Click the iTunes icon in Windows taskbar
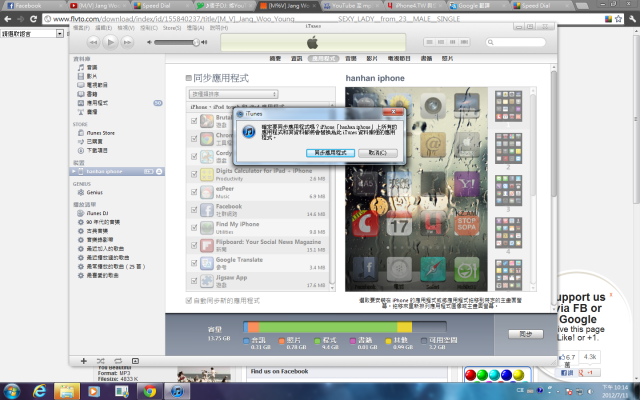 [177, 391]
